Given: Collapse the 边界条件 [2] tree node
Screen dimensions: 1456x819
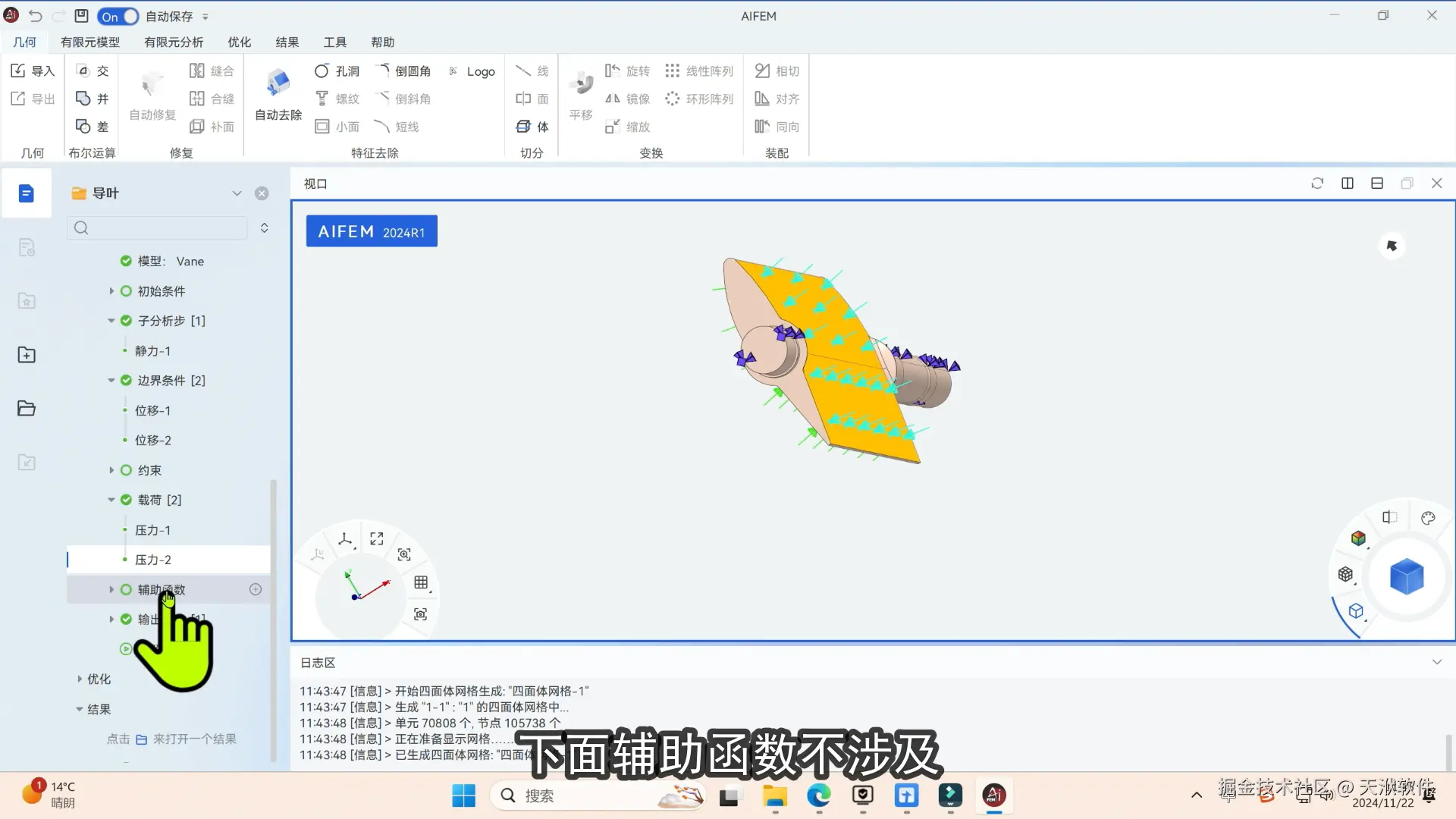Looking at the screenshot, I should tap(111, 381).
